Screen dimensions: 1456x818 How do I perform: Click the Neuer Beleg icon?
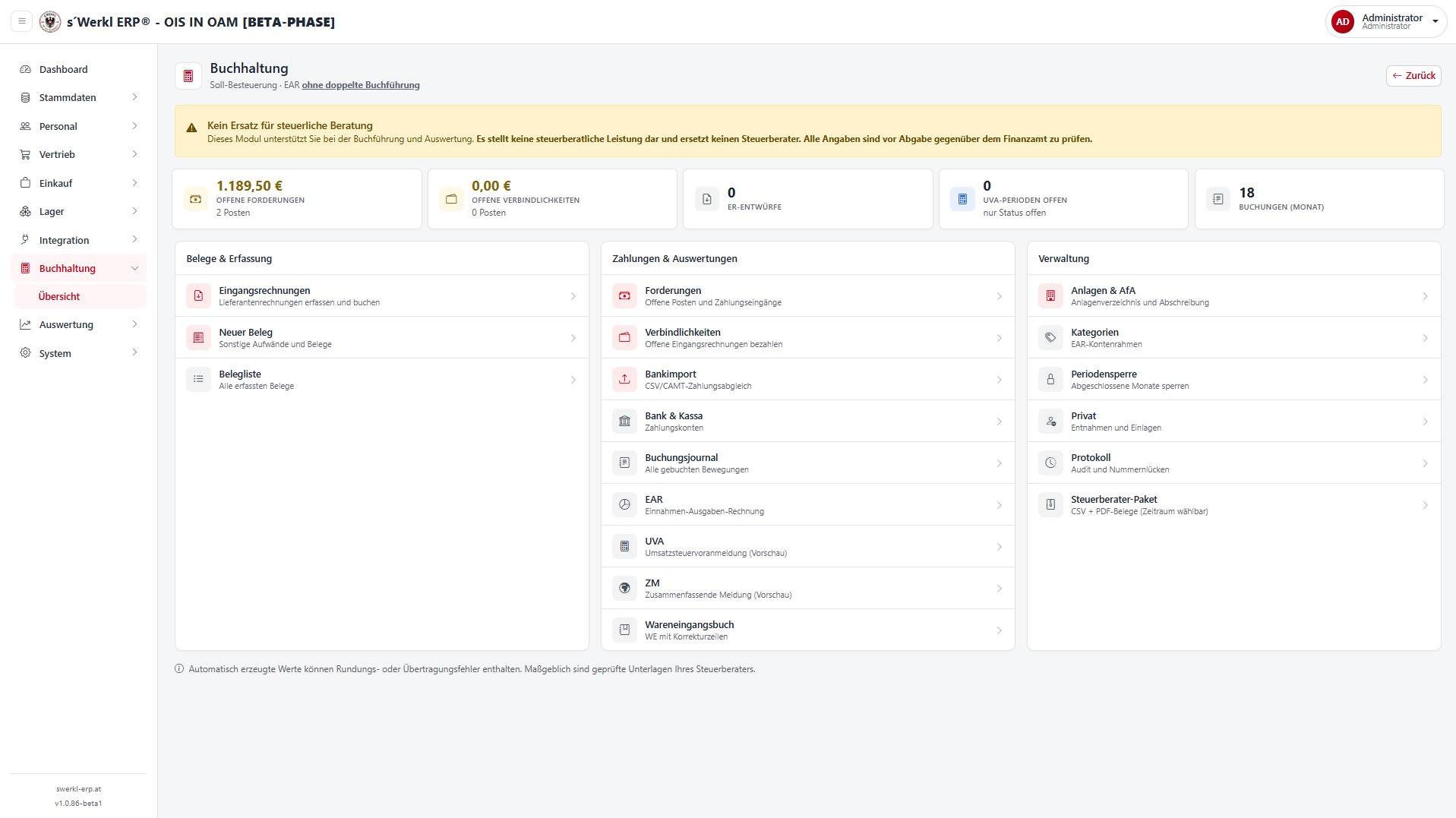point(198,337)
